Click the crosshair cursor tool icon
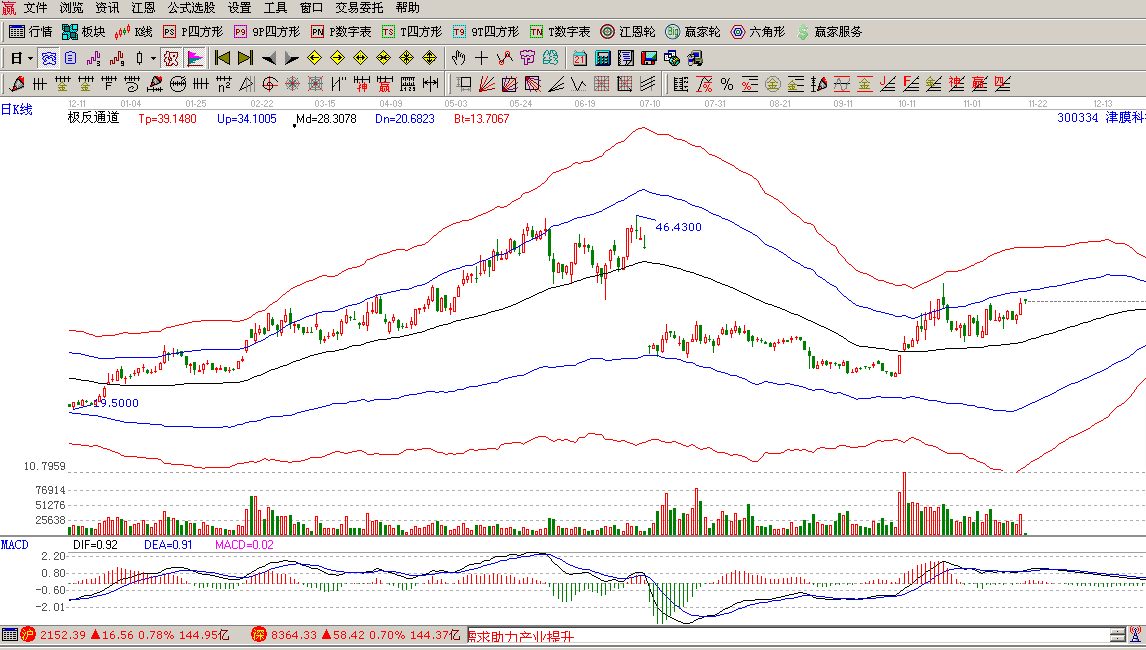1146x650 pixels. [x=481, y=58]
